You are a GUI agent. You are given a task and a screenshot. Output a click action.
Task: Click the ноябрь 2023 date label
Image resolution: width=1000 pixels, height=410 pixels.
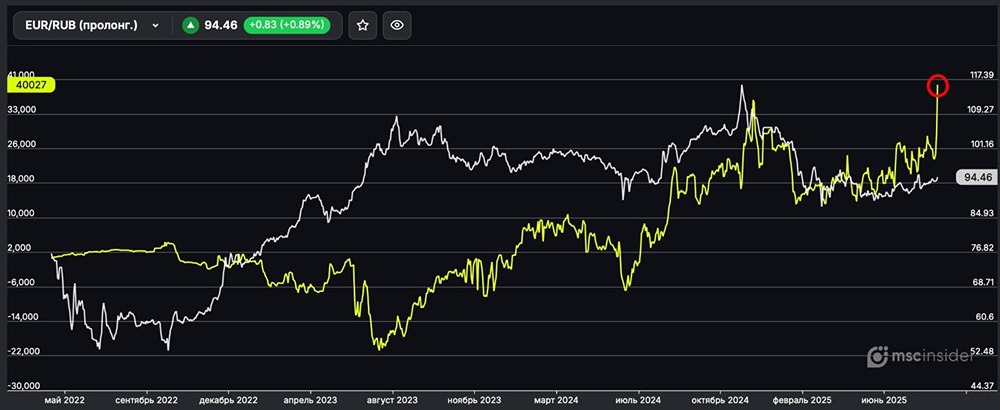tap(474, 400)
